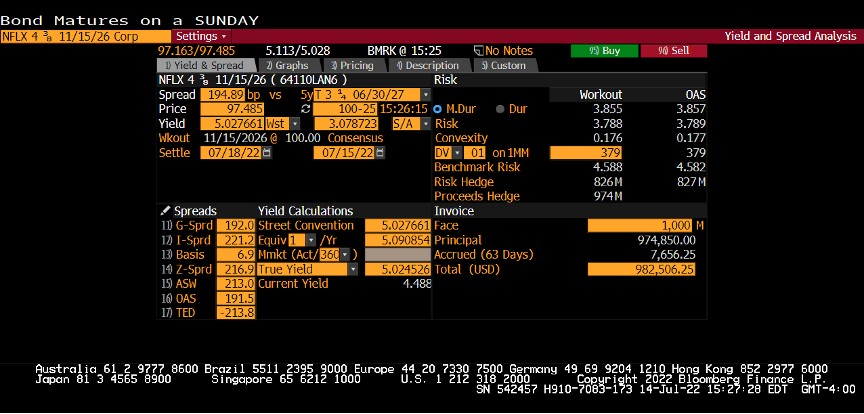Click the G-Sprd value 192.0

236,225
